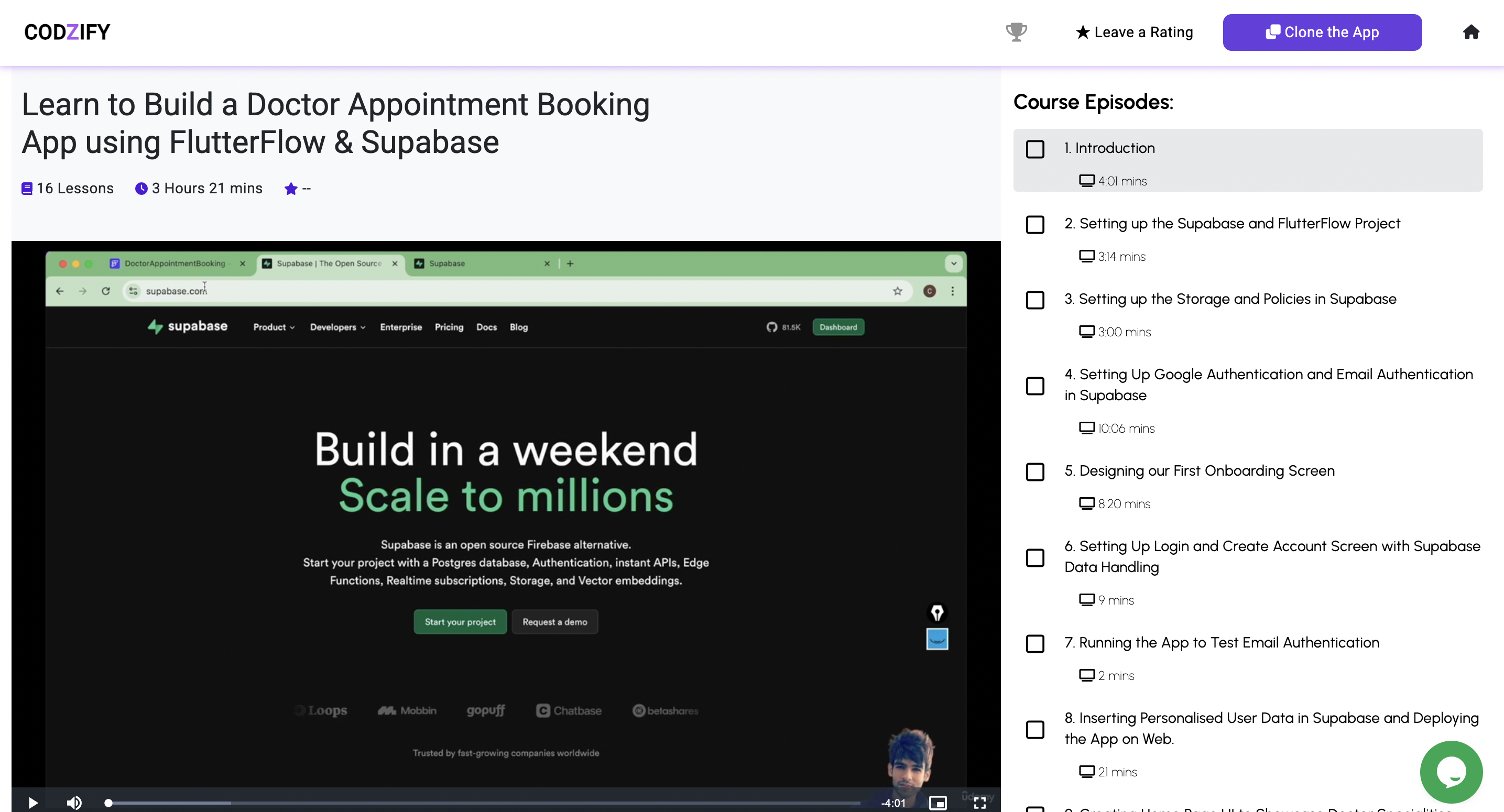Open the trophy achievements icon
Image resolution: width=1504 pixels, height=812 pixels.
click(x=1016, y=31)
